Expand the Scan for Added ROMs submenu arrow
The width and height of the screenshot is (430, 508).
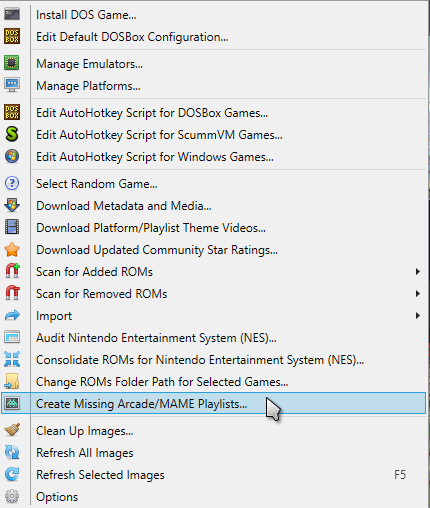click(x=417, y=272)
